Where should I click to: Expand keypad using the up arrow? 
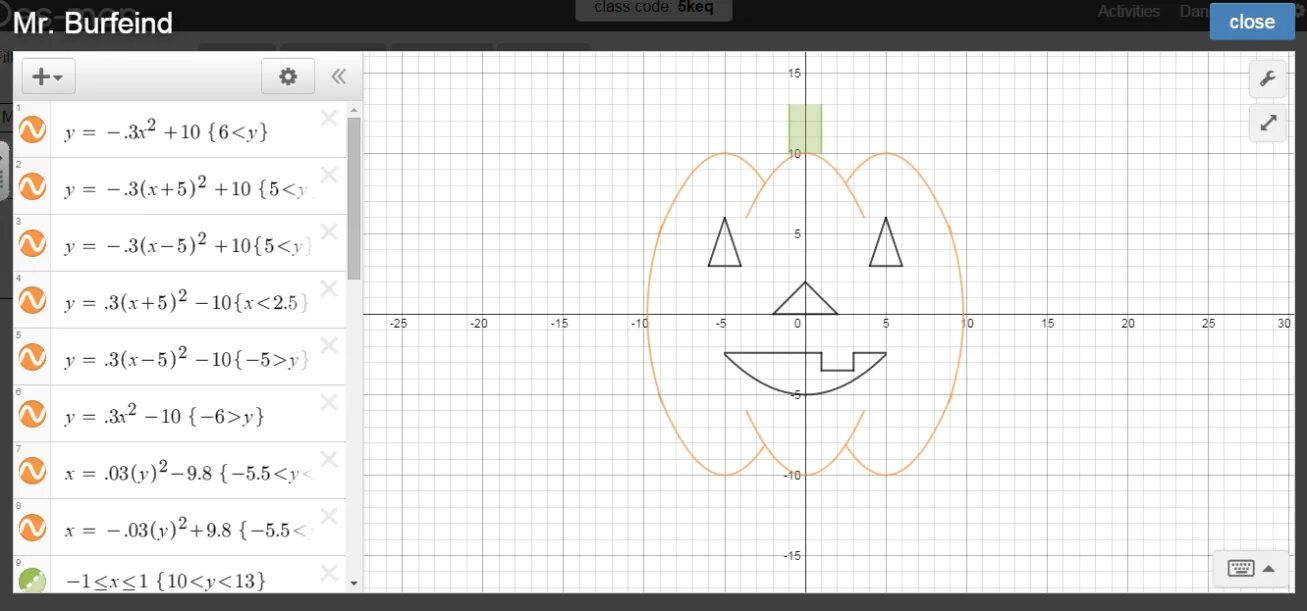click(1269, 569)
